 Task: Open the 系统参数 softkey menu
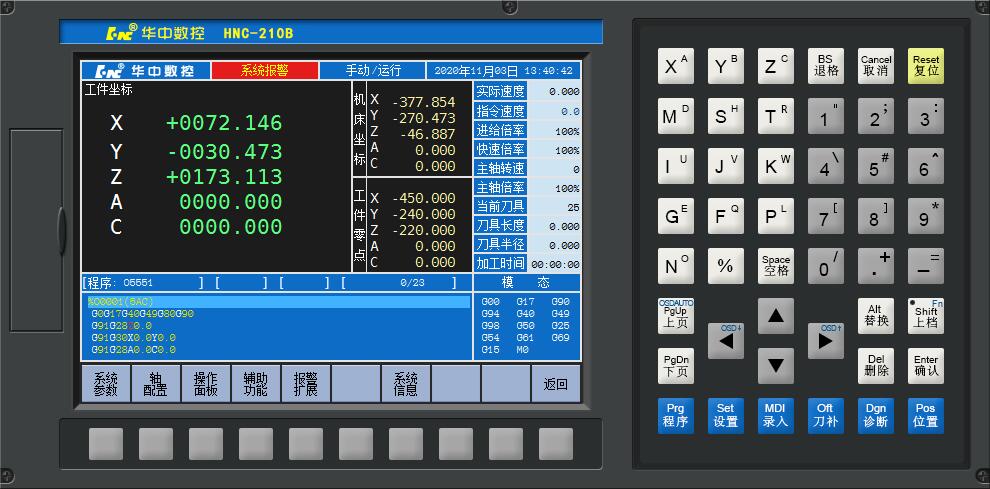pos(106,384)
